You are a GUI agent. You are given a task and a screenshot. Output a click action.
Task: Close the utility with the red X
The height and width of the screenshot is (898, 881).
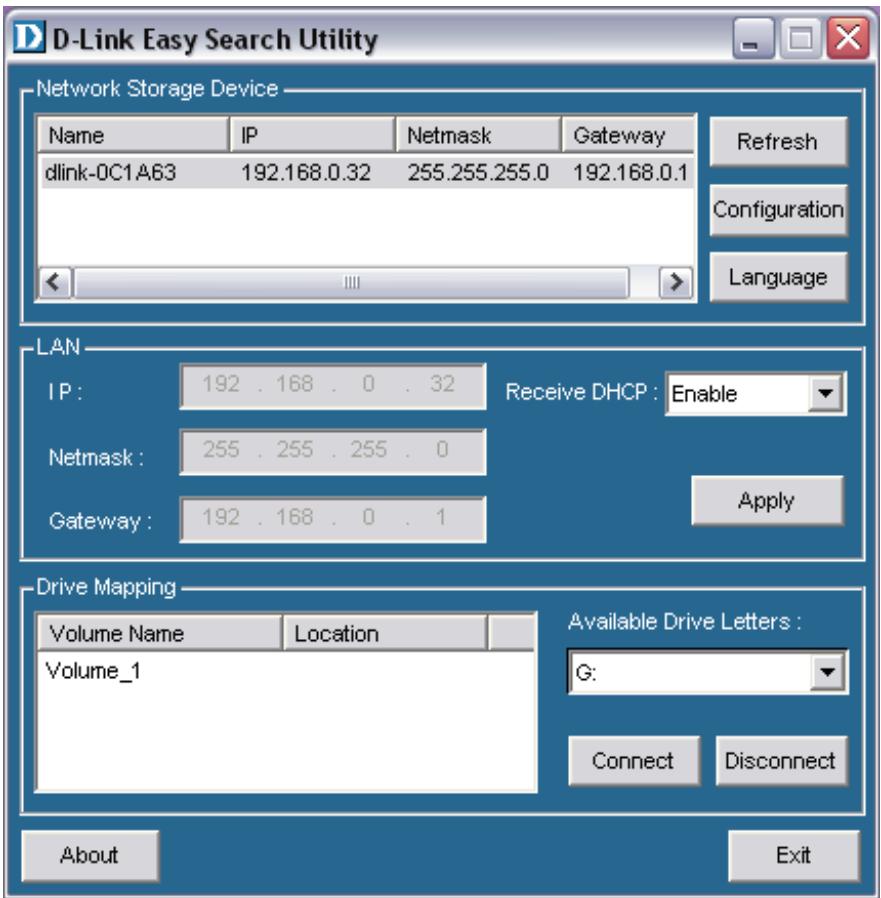click(x=848, y=38)
